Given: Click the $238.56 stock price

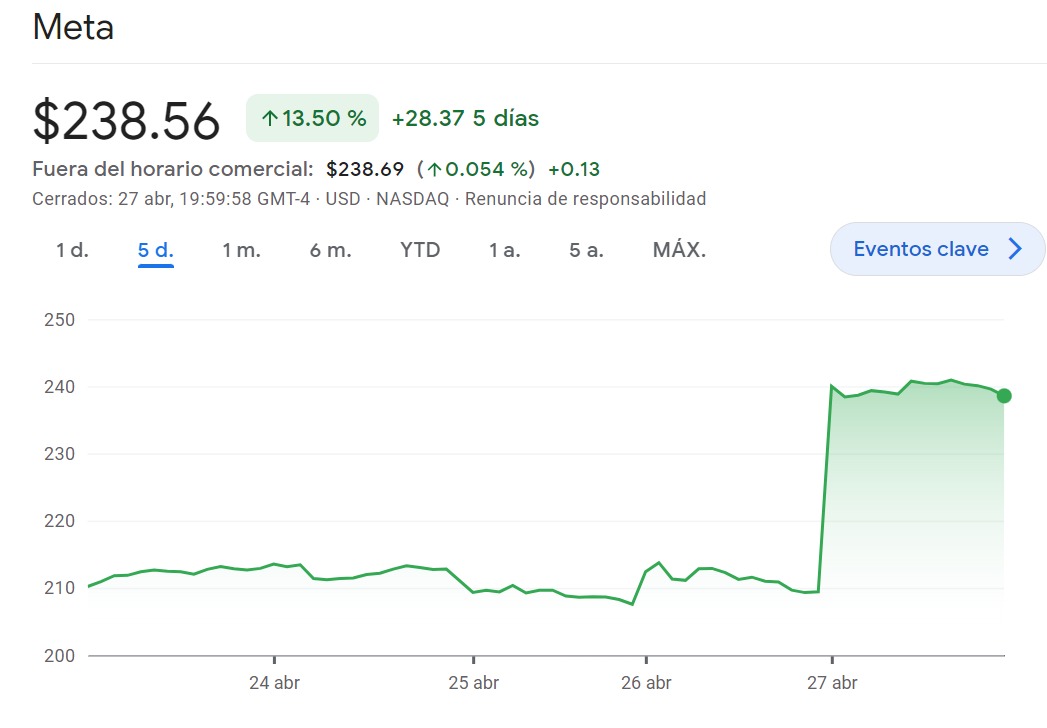Looking at the screenshot, I should (126, 121).
